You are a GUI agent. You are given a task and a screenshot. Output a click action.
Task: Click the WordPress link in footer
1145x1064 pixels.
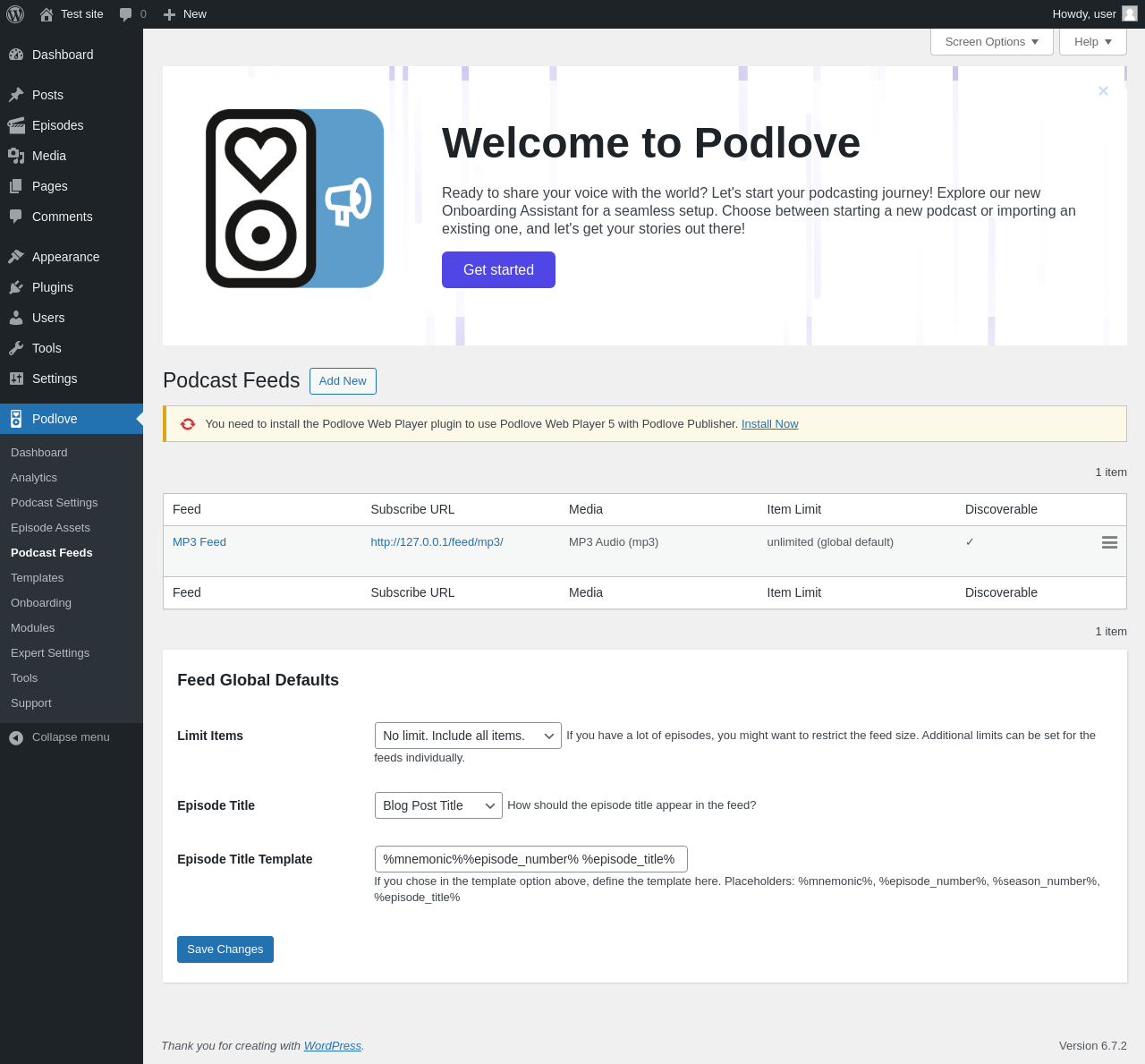tap(333, 1046)
